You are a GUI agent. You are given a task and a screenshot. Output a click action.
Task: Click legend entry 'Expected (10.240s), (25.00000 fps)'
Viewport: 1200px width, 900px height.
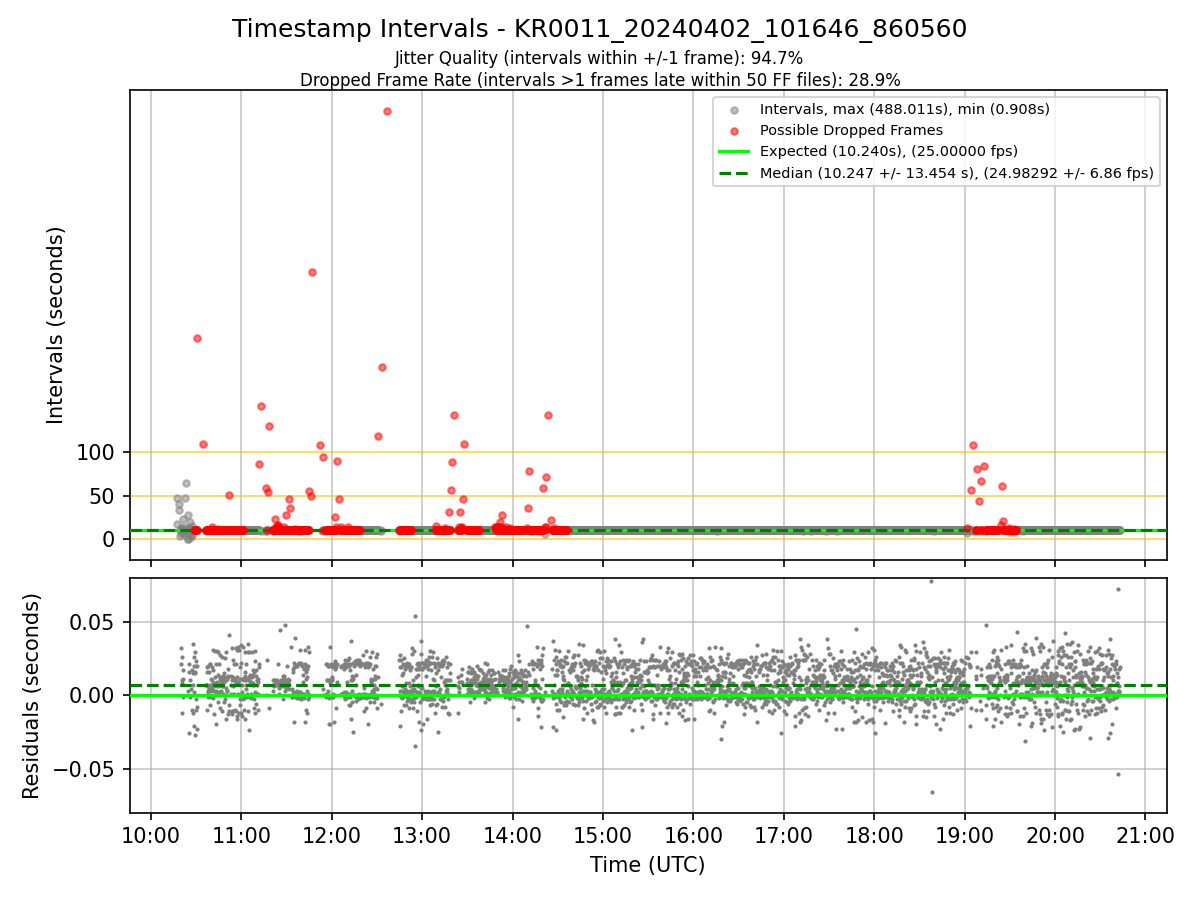[889, 151]
